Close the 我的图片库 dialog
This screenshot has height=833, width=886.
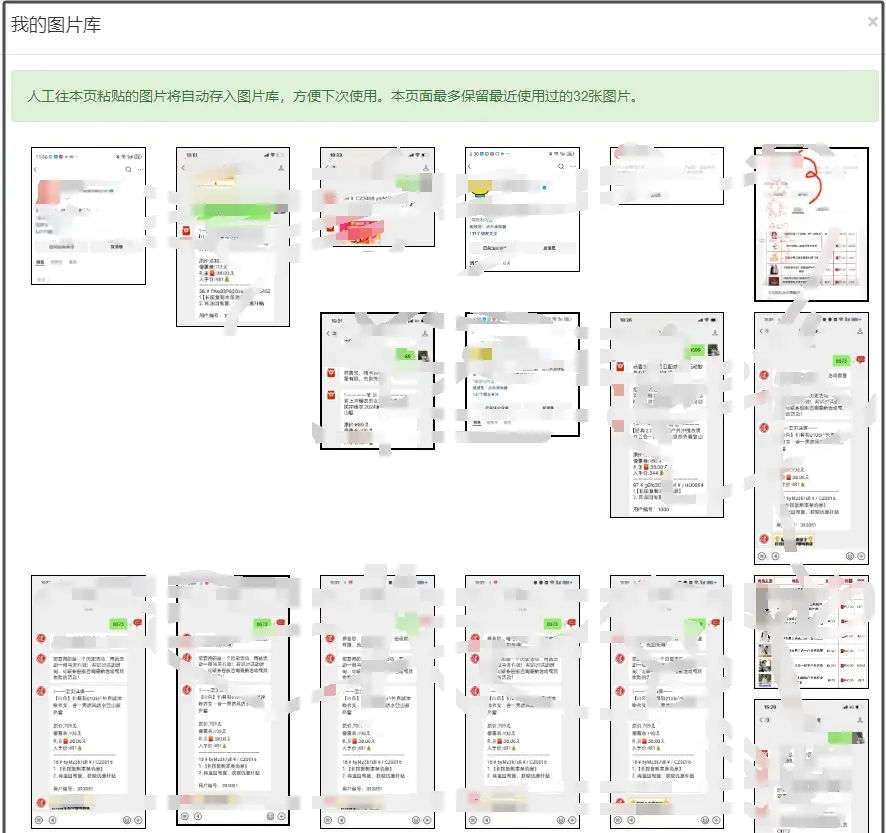[872, 22]
